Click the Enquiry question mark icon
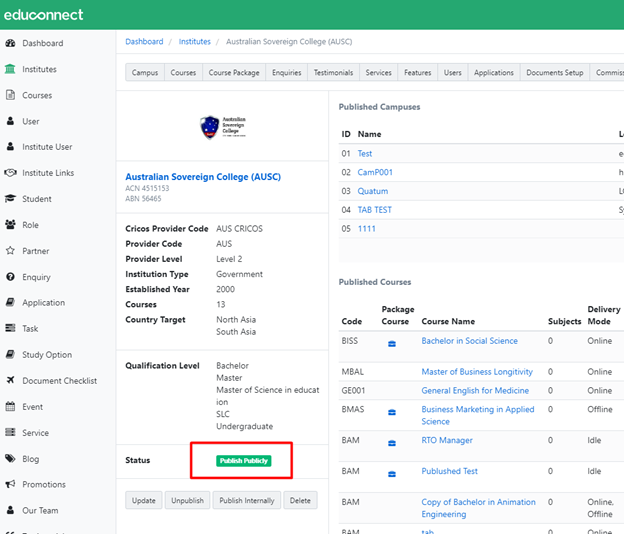This screenshot has width=624, height=534. pos(10,277)
